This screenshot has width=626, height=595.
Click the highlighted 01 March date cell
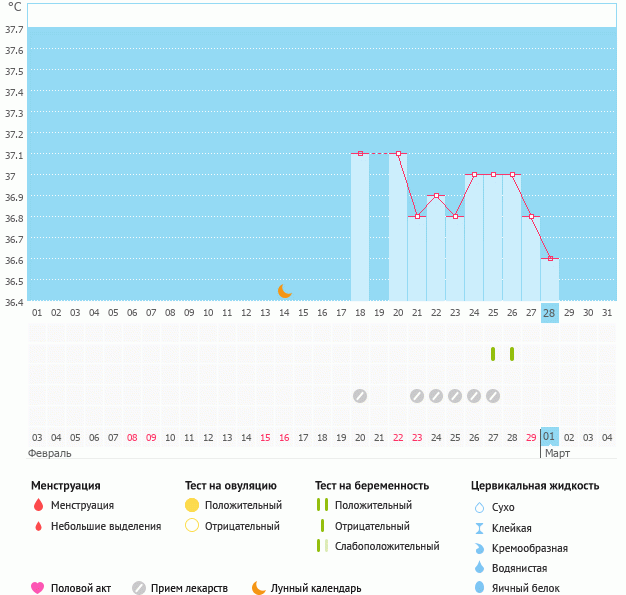click(x=549, y=437)
